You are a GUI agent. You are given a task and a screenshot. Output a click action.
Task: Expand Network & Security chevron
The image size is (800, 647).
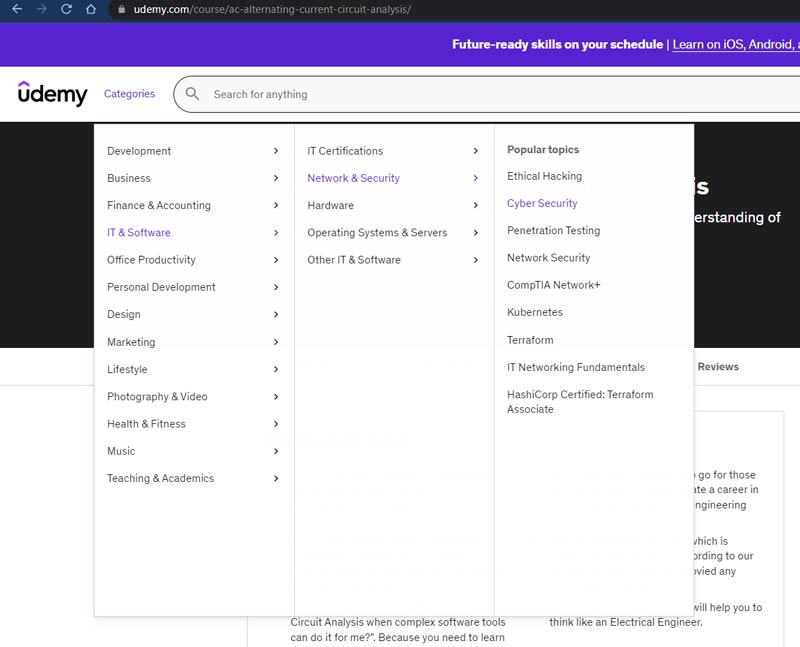(x=476, y=178)
